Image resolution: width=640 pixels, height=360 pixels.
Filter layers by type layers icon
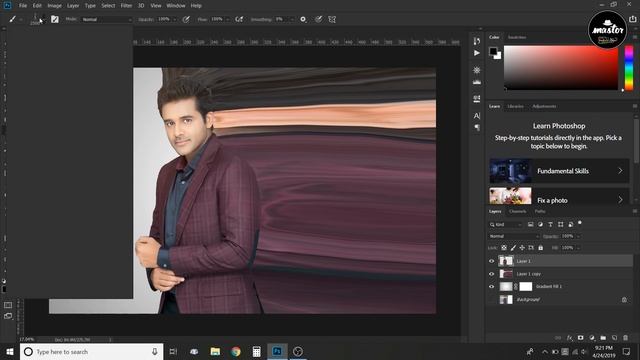pyautogui.click(x=550, y=224)
